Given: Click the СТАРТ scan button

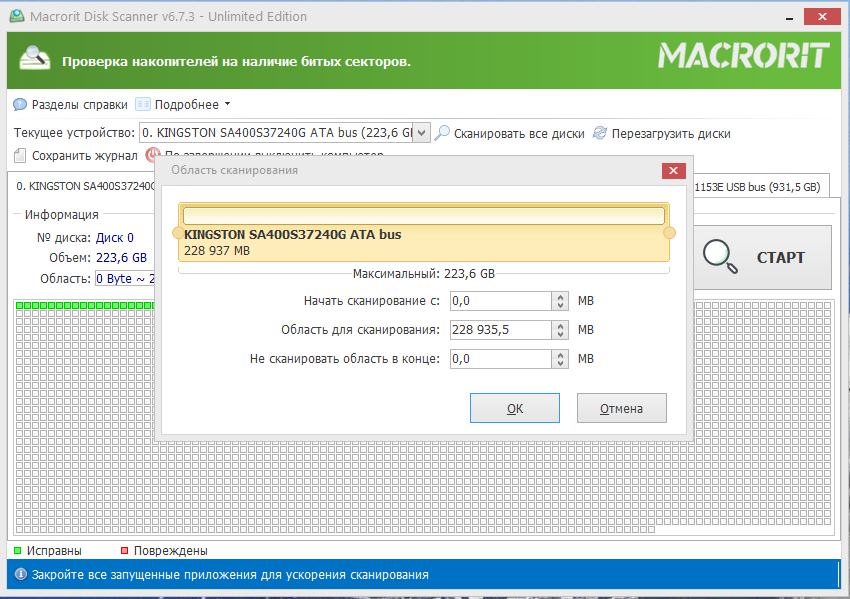Looking at the screenshot, I should point(762,257).
